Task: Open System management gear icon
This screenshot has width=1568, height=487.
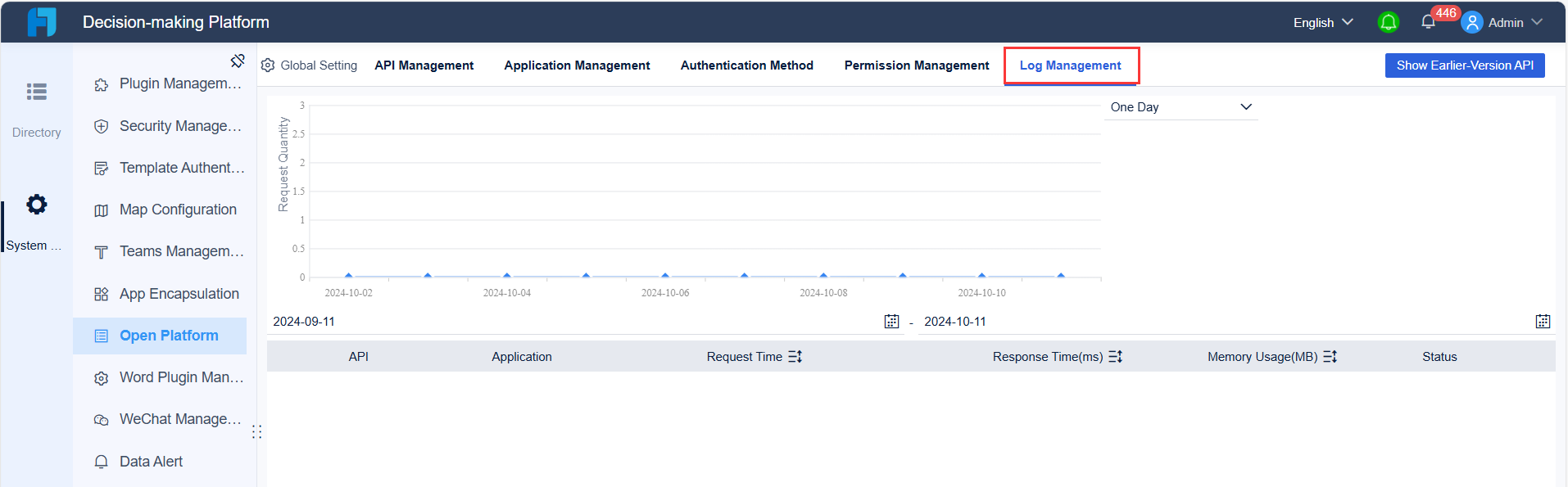Action: click(x=37, y=204)
